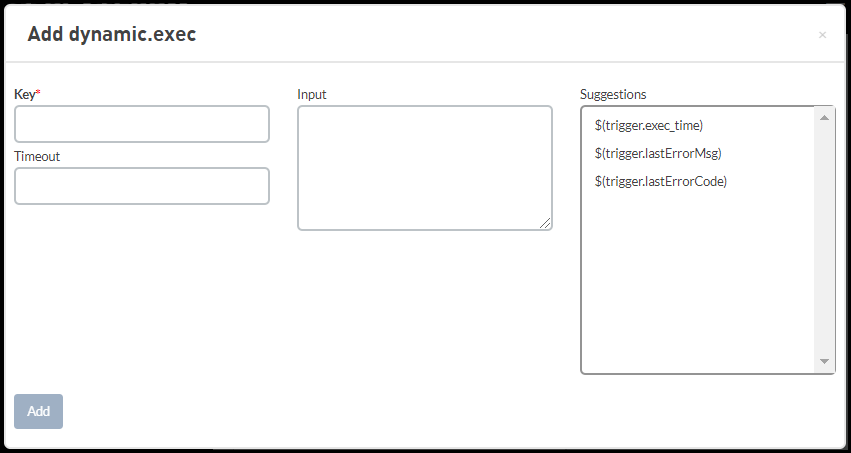
Task: Close the Add dynamic.exec dialog
Action: [822, 35]
